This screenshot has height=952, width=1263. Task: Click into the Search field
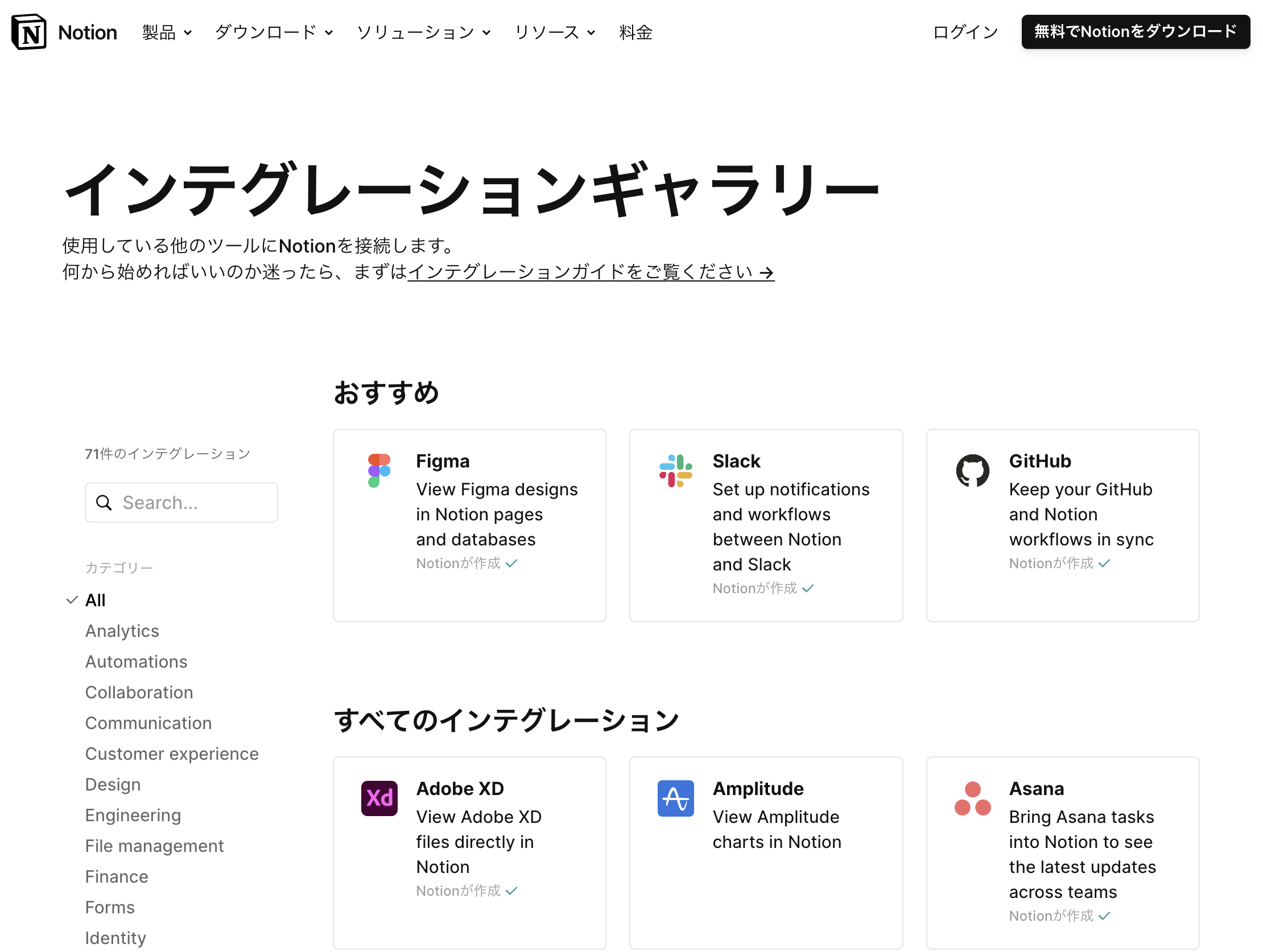(181, 502)
